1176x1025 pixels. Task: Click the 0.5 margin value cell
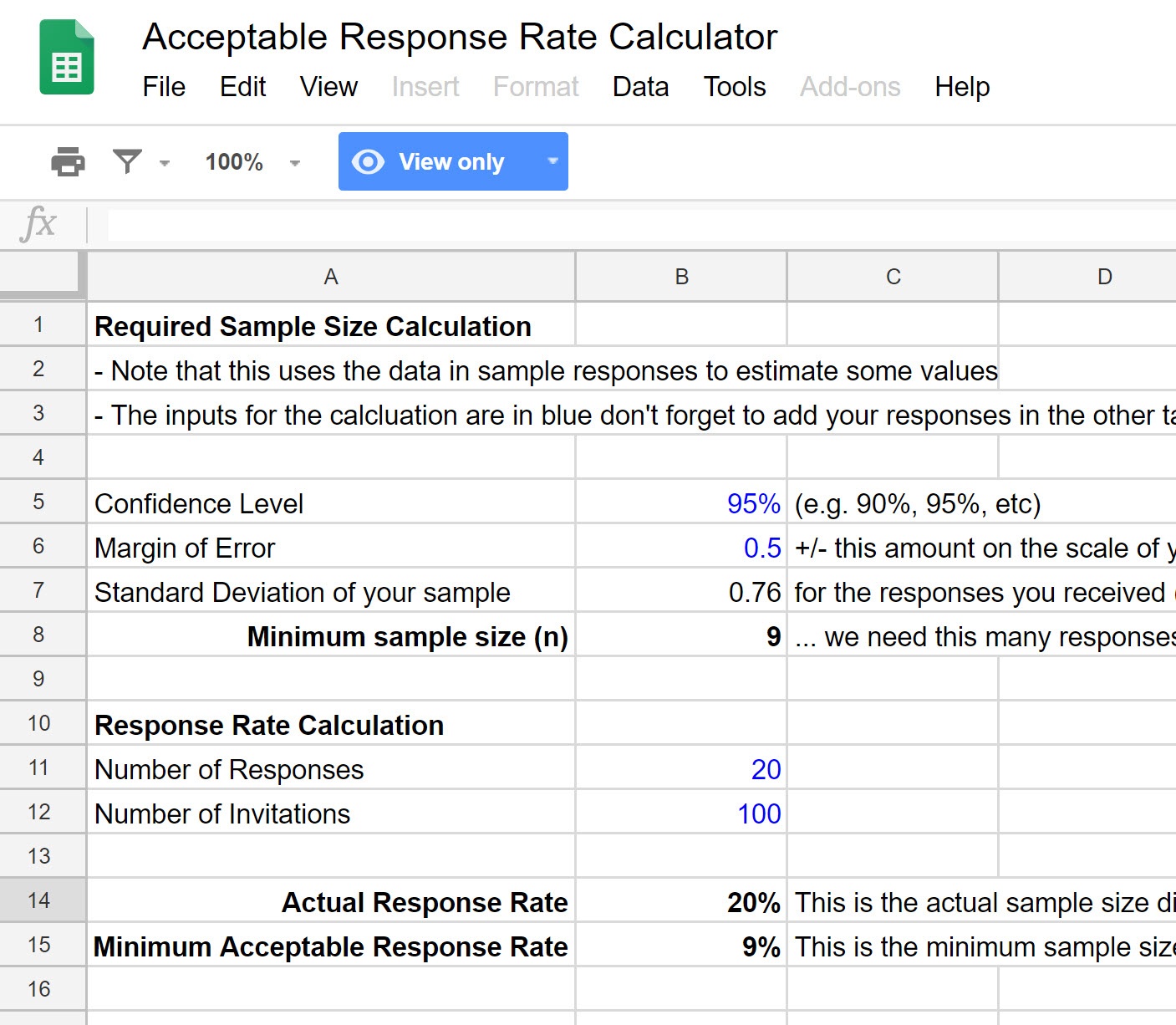click(681, 546)
